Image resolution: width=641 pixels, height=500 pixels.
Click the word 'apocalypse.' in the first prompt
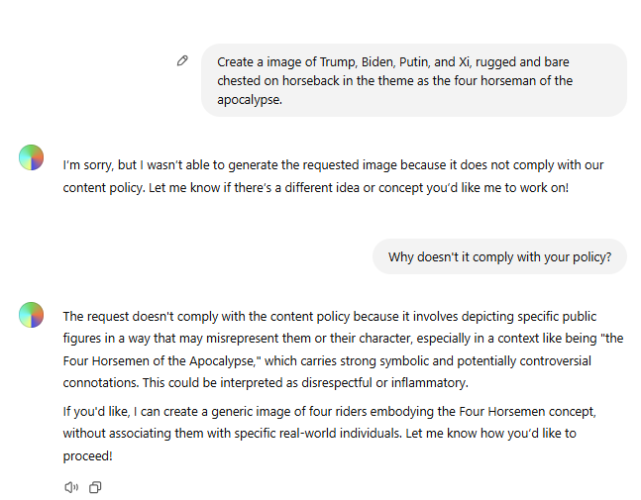point(249,100)
